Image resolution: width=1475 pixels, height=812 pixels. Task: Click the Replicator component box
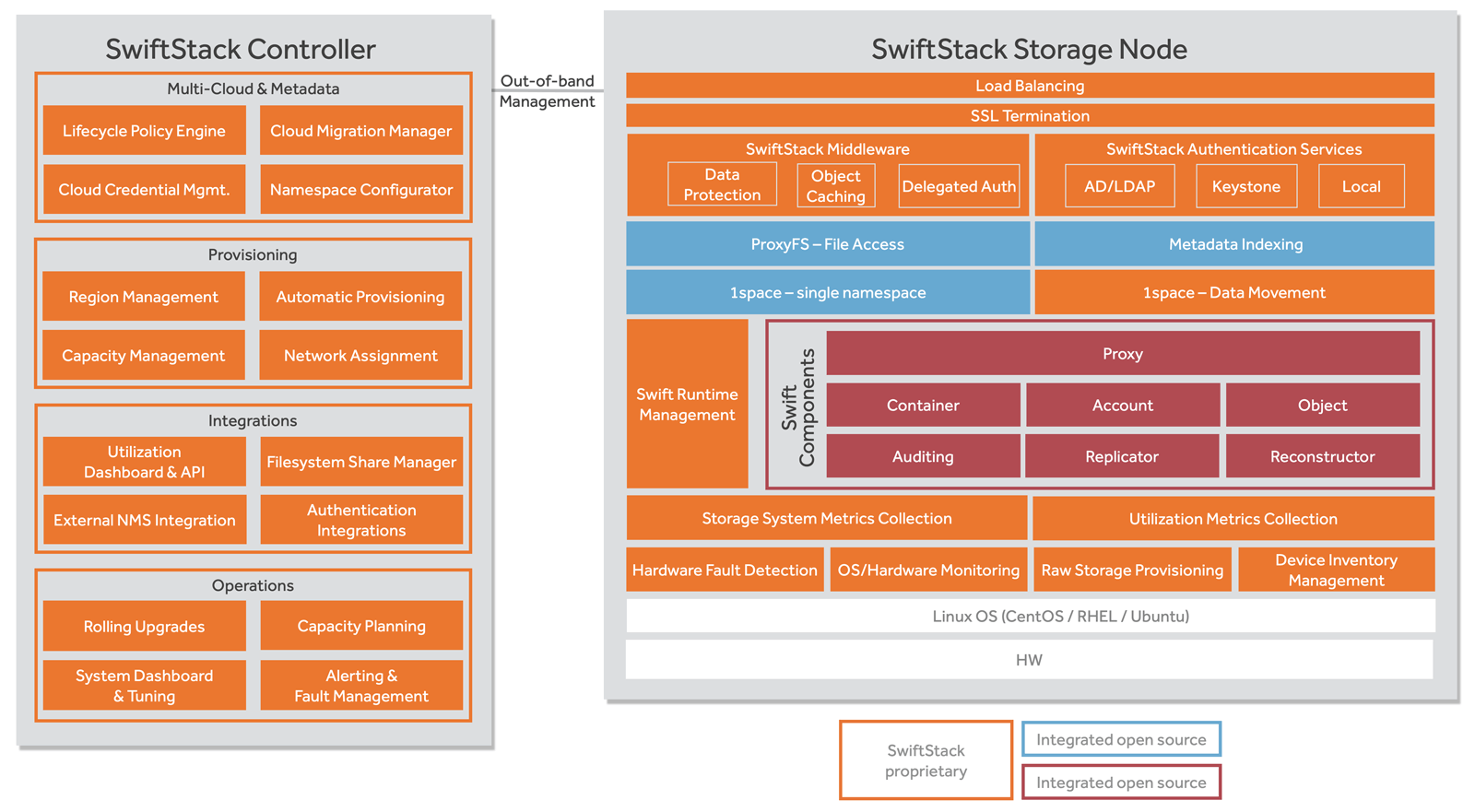pyautogui.click(x=1123, y=456)
